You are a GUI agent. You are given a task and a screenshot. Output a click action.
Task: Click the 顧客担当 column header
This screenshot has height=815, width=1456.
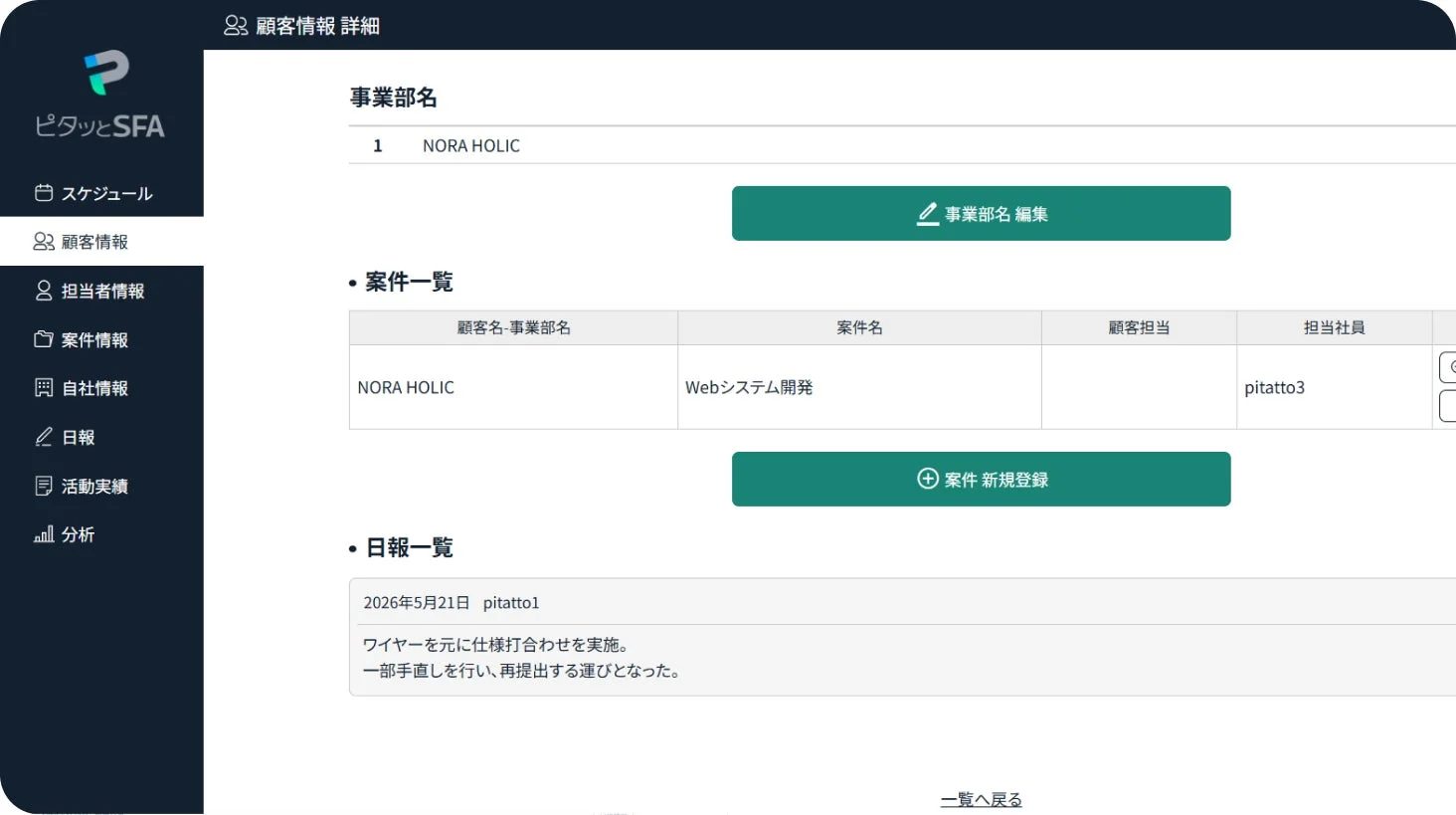coord(1139,327)
